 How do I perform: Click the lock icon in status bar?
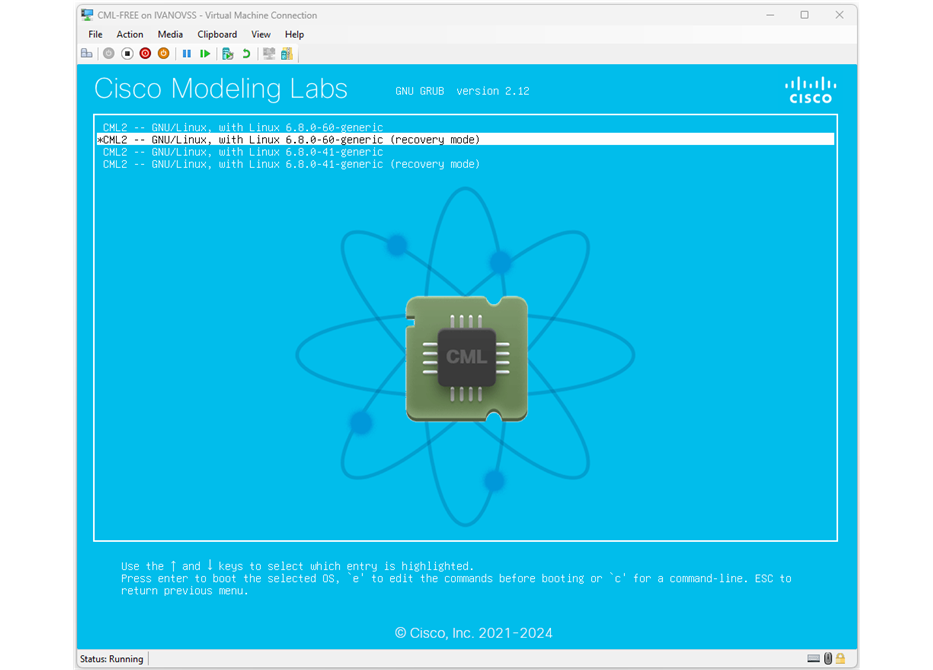click(840, 658)
